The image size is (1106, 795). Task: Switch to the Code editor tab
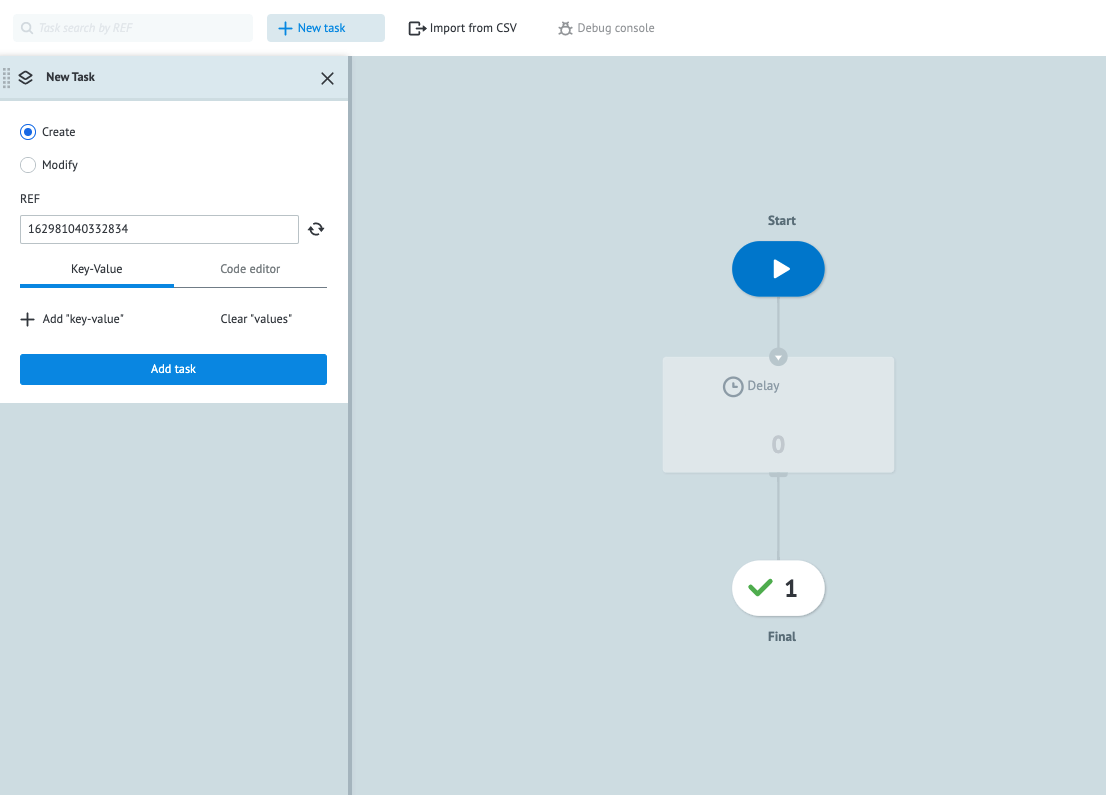coord(250,269)
